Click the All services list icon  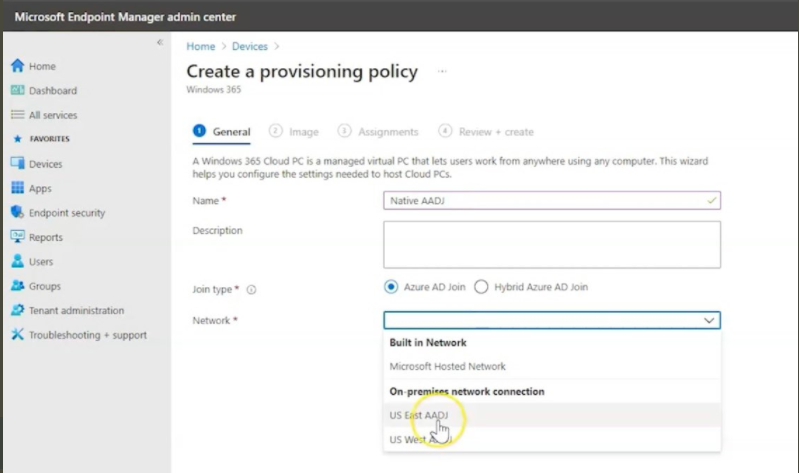click(x=17, y=115)
